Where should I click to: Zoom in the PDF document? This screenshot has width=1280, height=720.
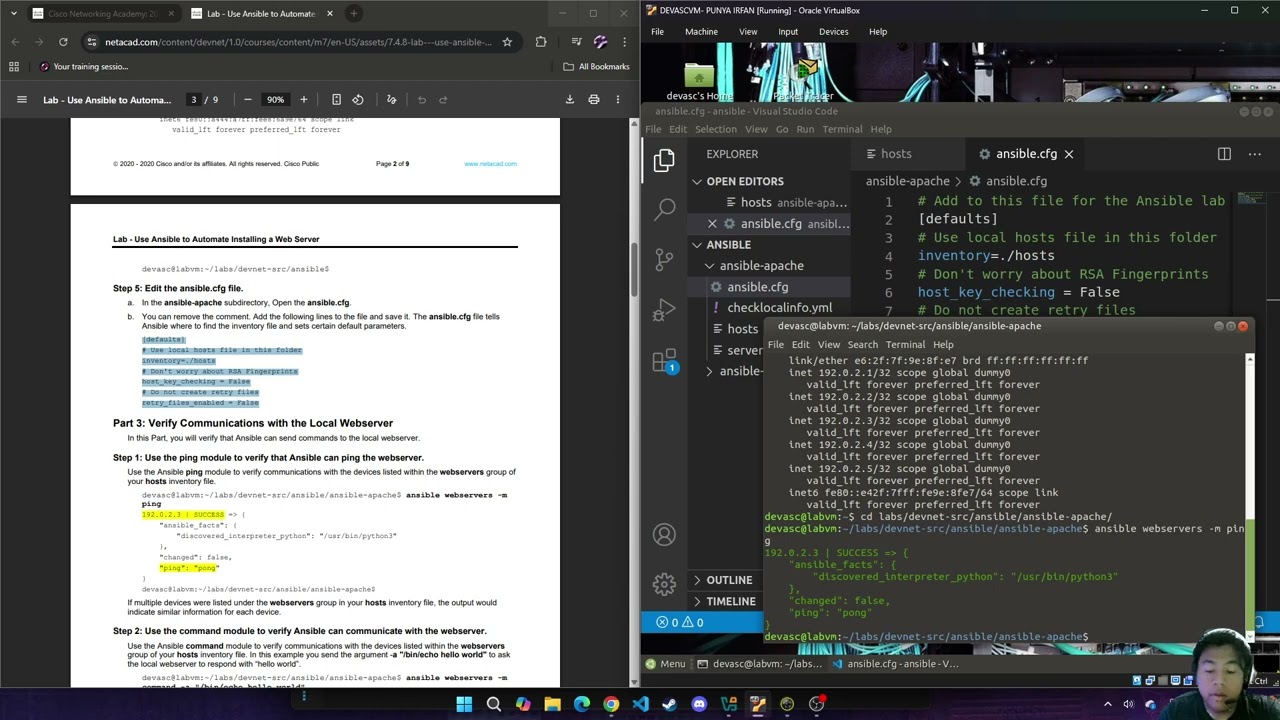point(303,99)
